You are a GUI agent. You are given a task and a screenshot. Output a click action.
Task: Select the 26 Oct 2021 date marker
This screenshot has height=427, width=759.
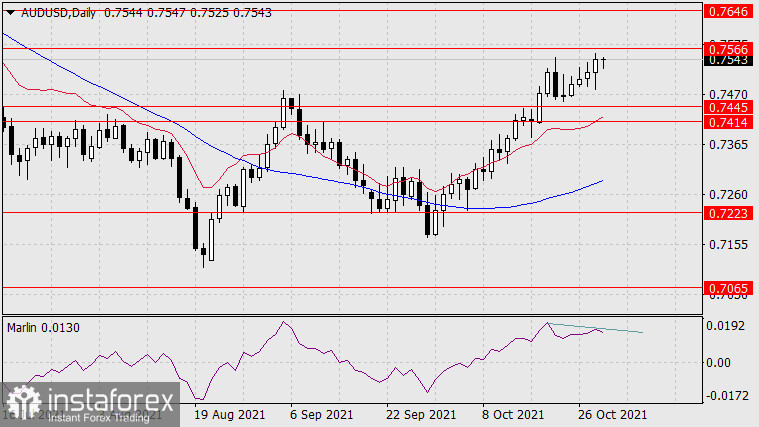(610, 414)
